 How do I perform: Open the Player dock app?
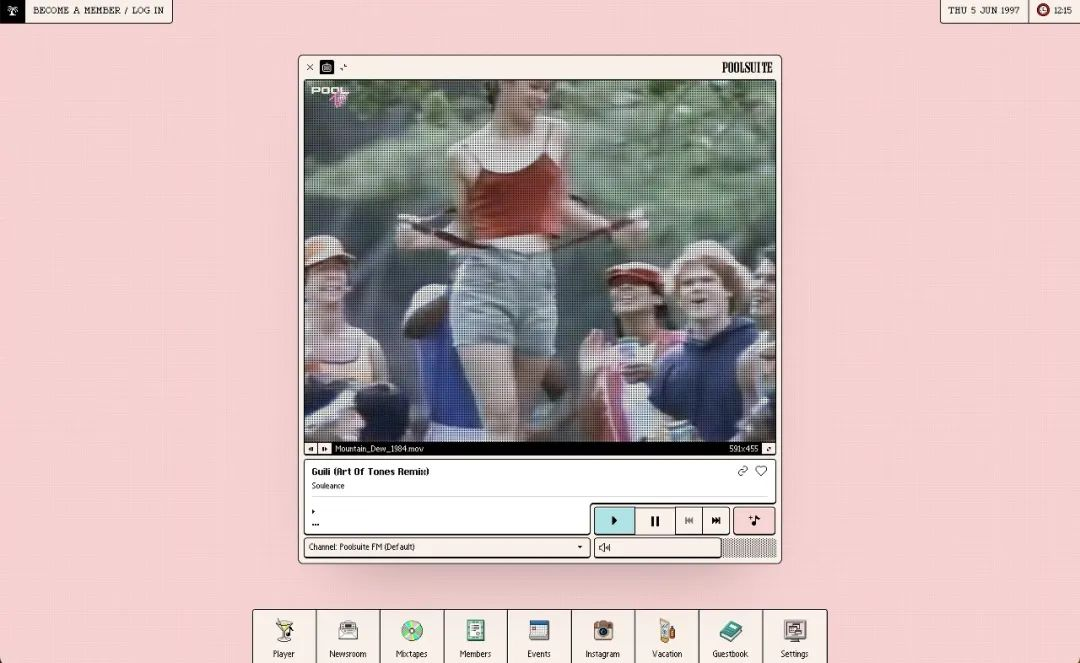[284, 637]
